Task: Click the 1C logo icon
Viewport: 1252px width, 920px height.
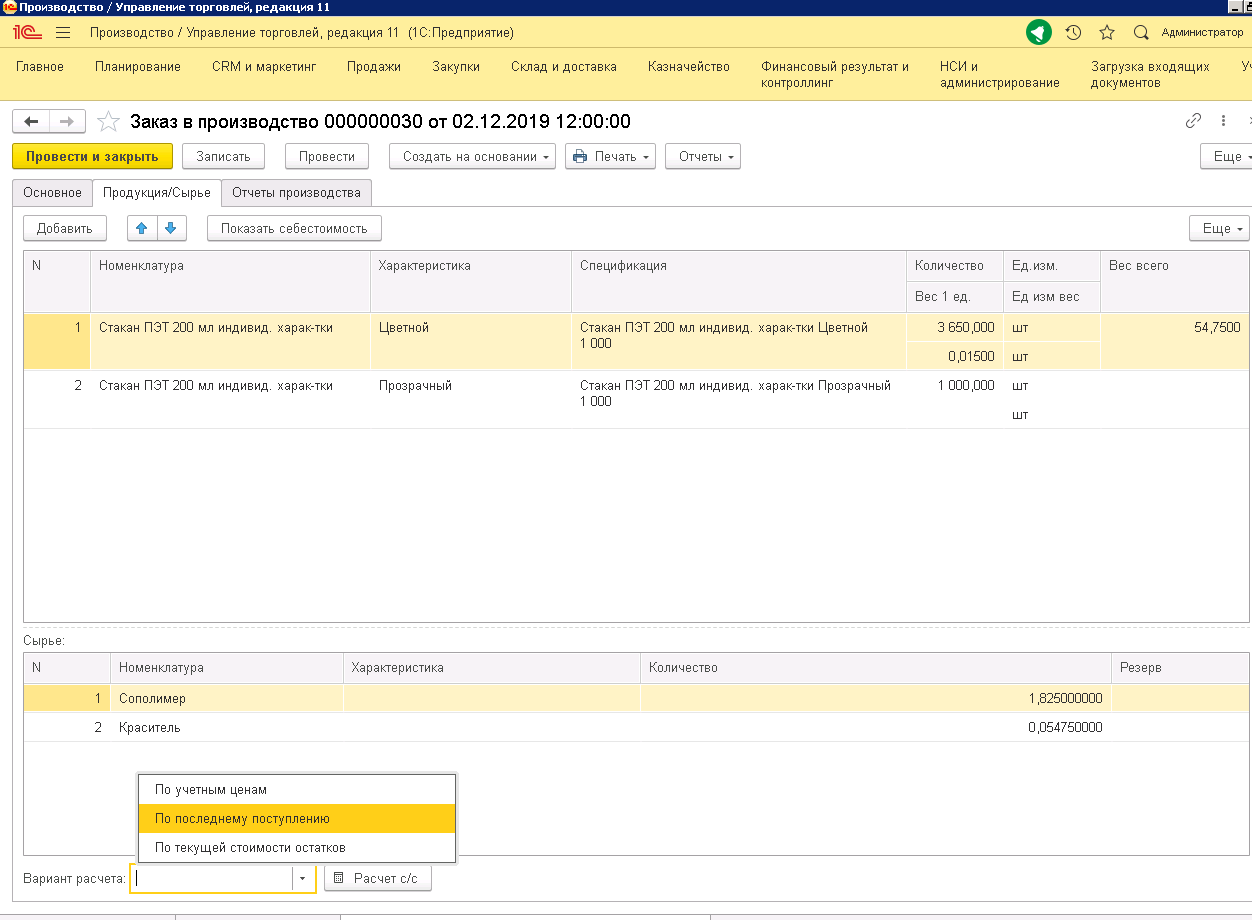Action: click(x=27, y=33)
